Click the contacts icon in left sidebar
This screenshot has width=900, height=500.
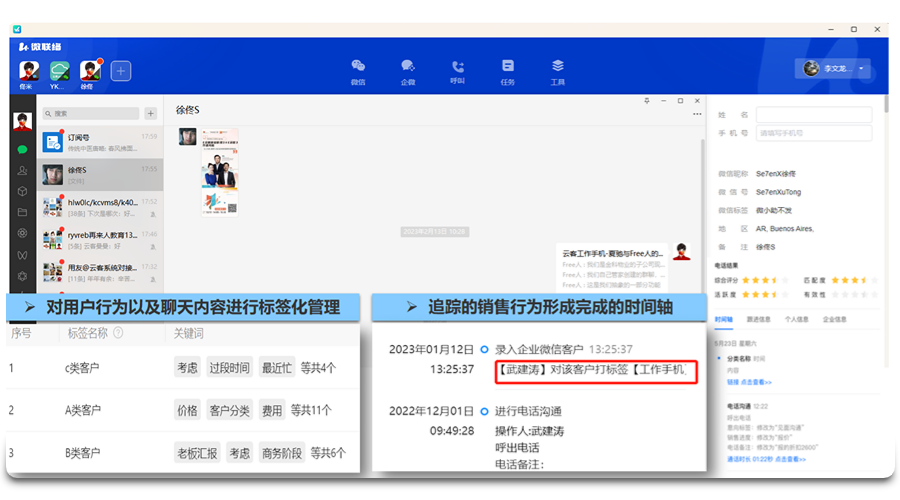tap(22, 170)
